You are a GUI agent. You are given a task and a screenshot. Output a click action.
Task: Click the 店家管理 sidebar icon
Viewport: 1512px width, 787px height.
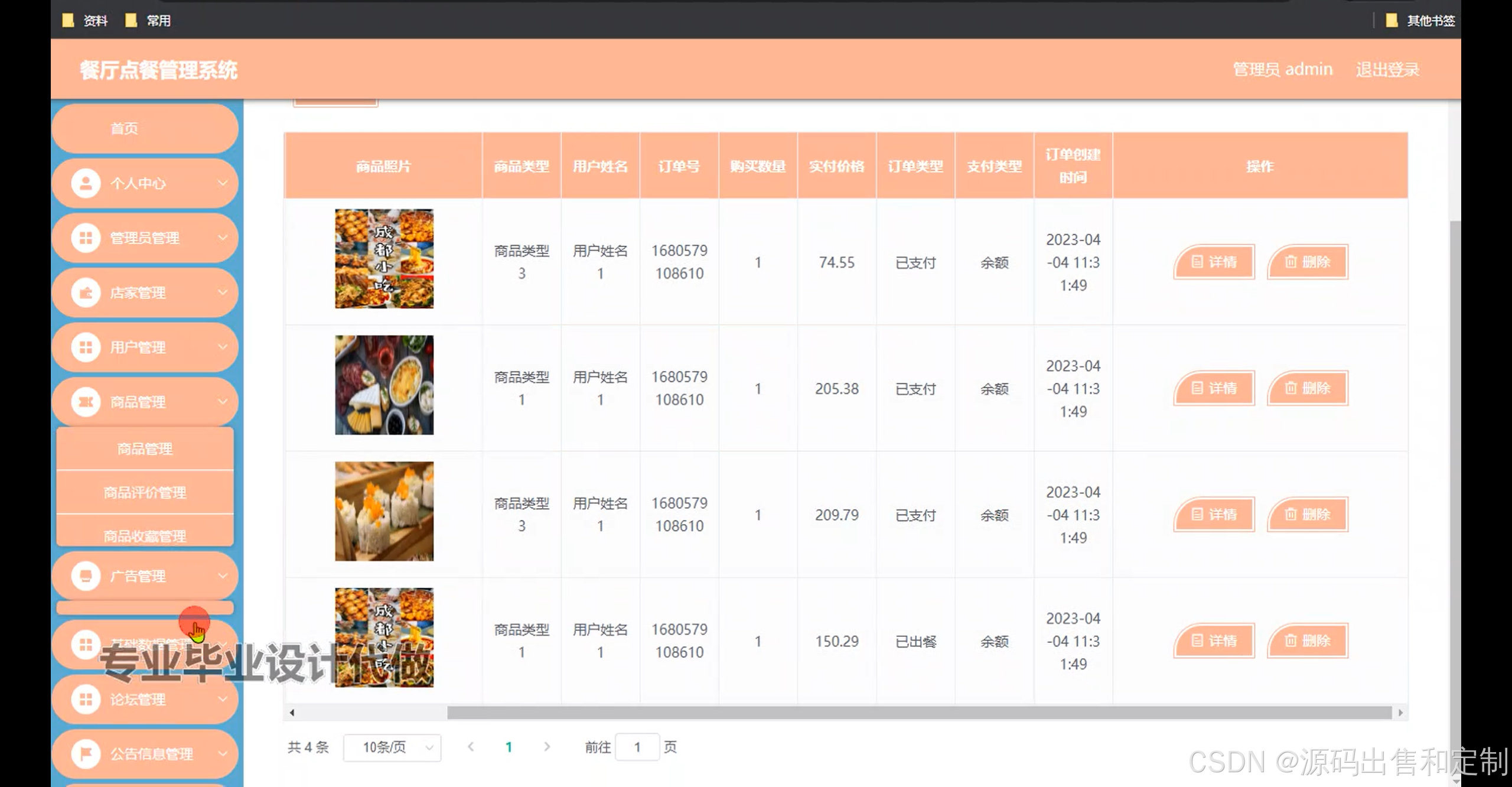point(86,292)
